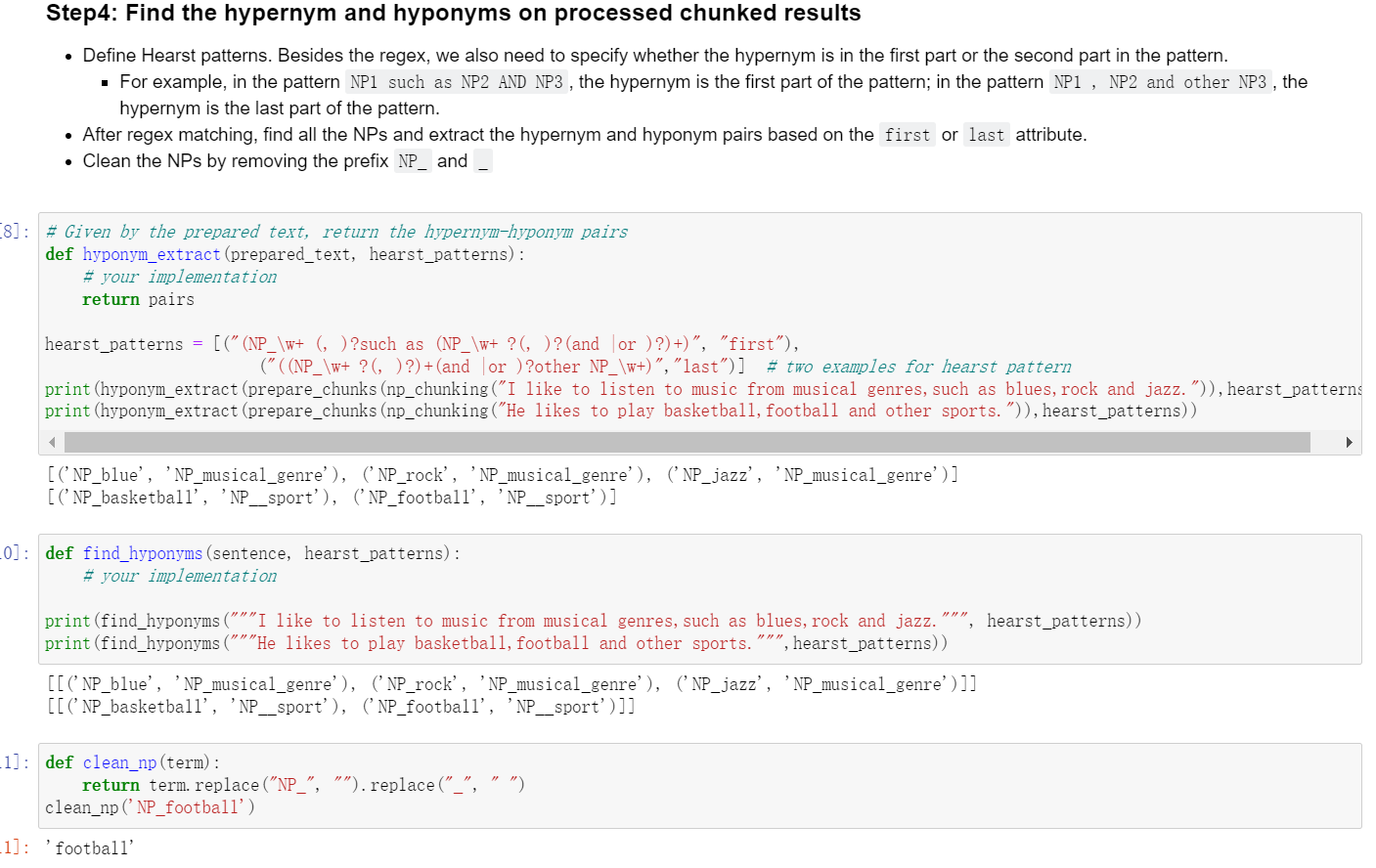Click the inline code snippet last
1376x868 pixels.
pyautogui.click(x=987, y=135)
